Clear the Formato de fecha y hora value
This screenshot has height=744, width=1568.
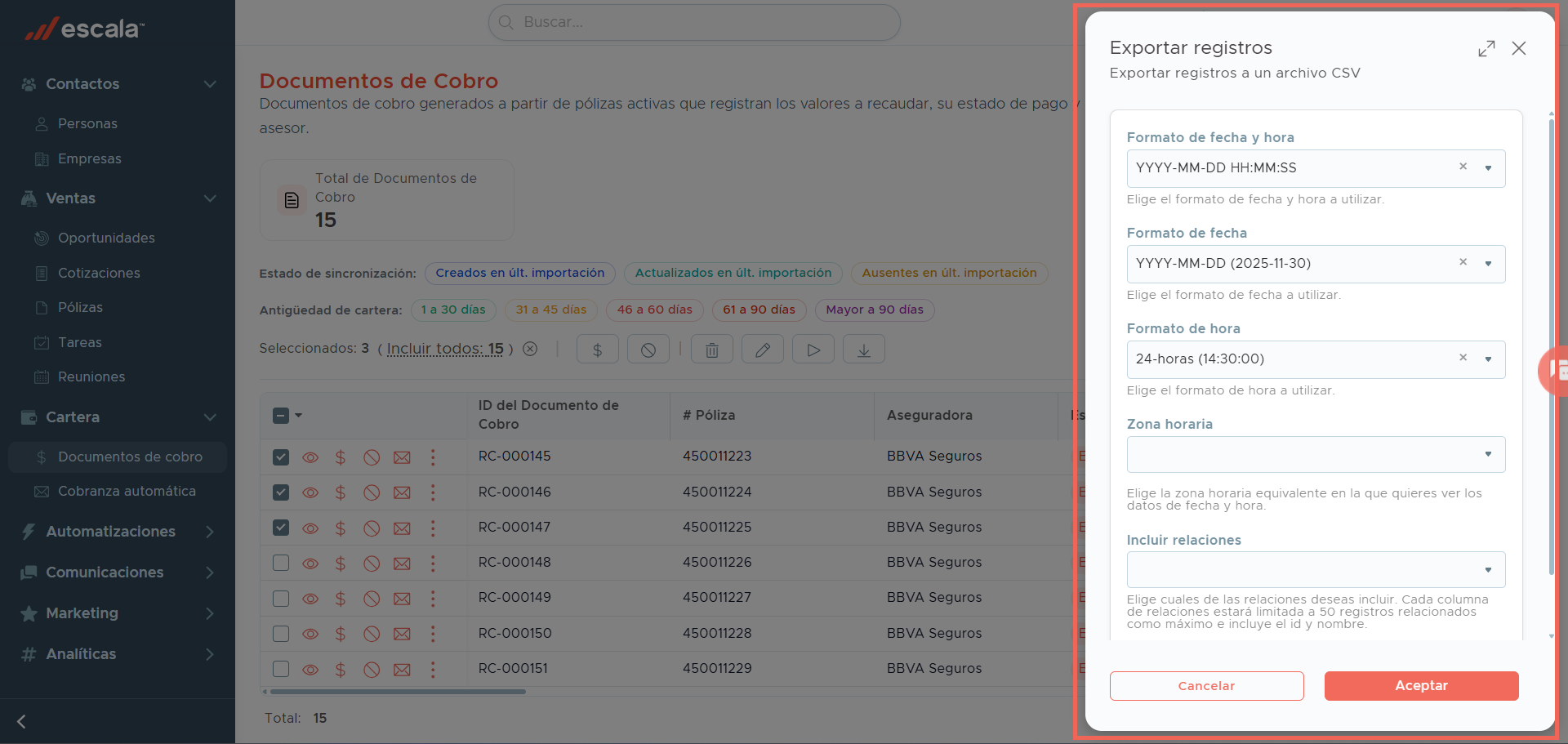(1463, 167)
